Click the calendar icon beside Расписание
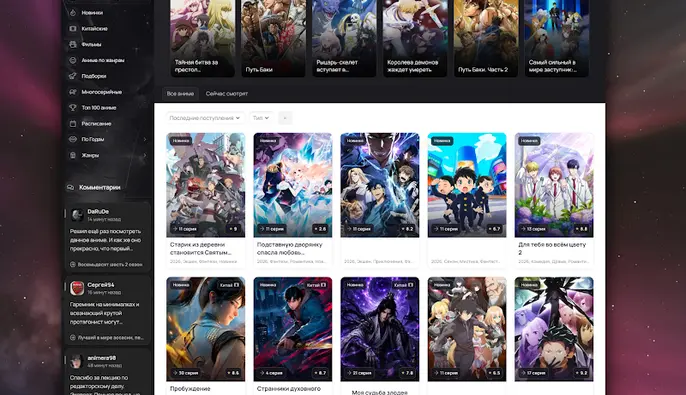 pos(73,123)
